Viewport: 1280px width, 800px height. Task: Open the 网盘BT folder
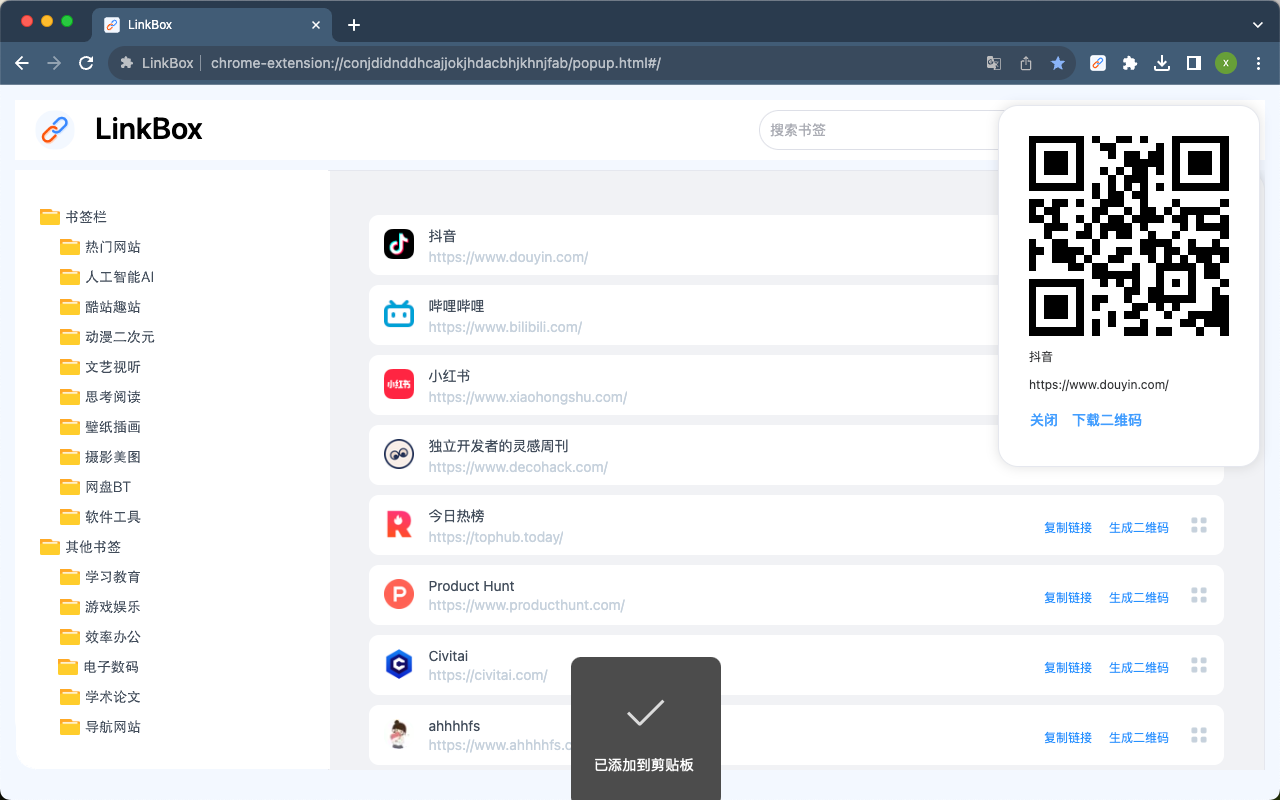tap(96, 486)
